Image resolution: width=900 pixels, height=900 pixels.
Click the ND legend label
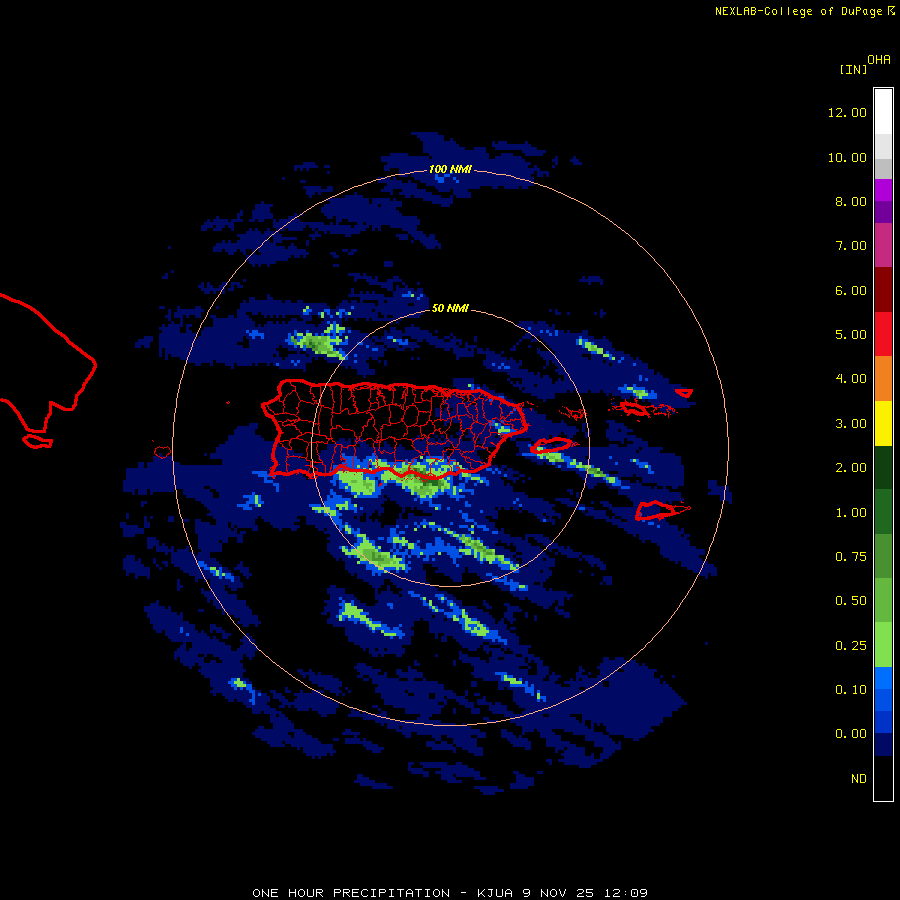(x=859, y=779)
